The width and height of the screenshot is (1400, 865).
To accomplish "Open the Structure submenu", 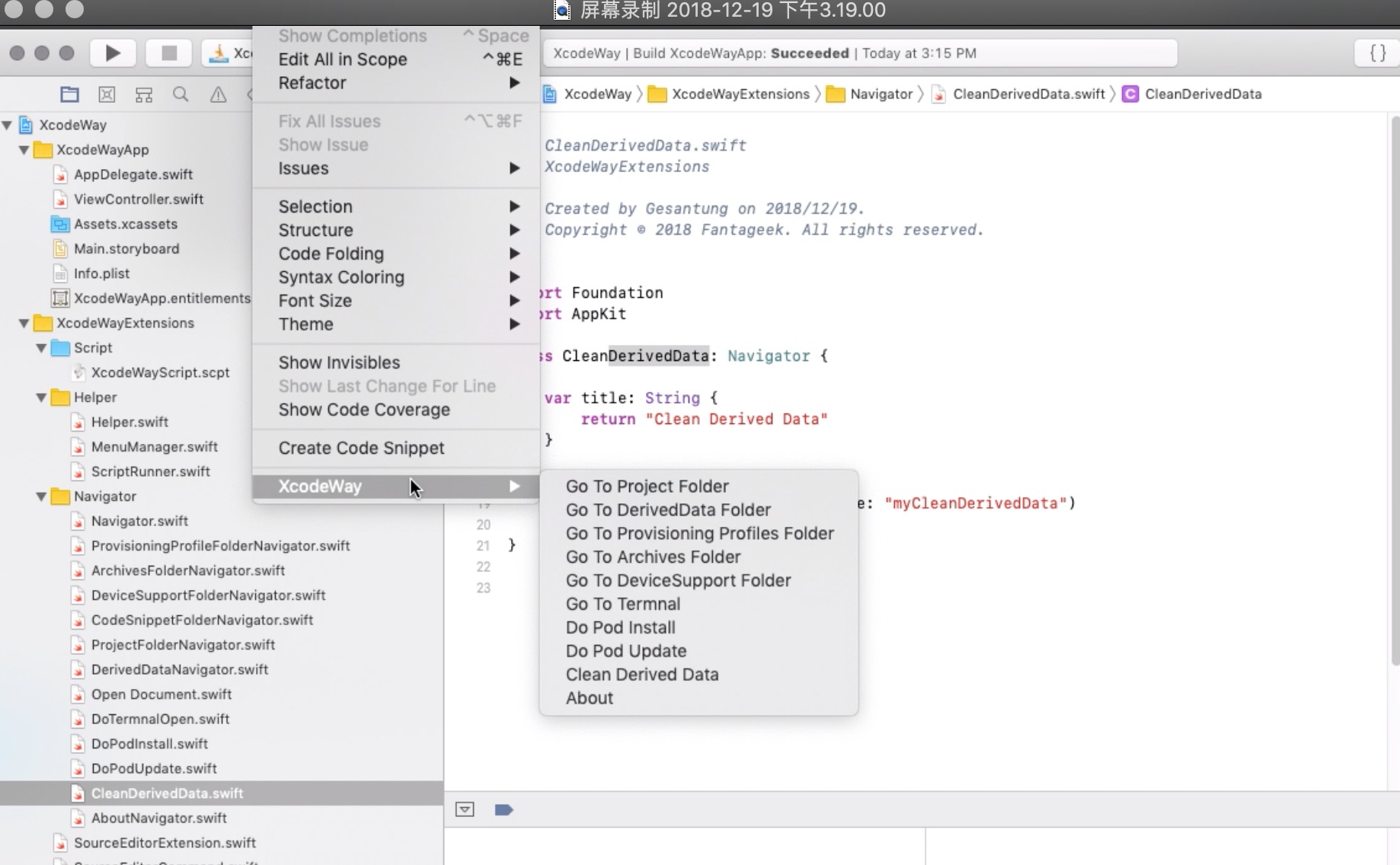I will coord(396,230).
